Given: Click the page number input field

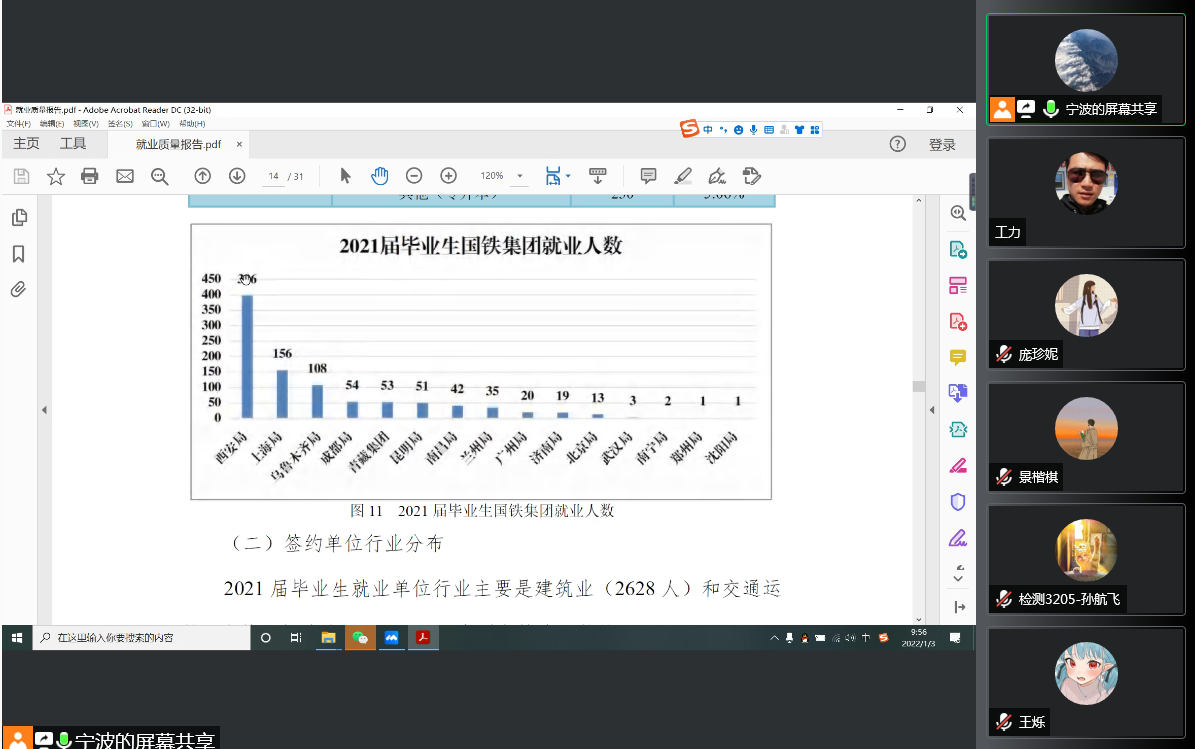Looking at the screenshot, I should point(274,176).
